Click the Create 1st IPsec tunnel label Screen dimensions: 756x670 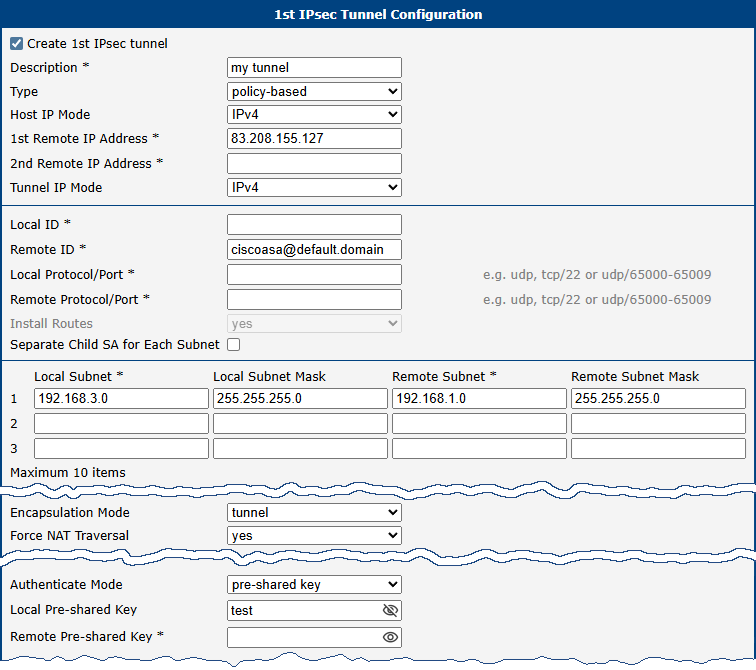click(x=97, y=44)
